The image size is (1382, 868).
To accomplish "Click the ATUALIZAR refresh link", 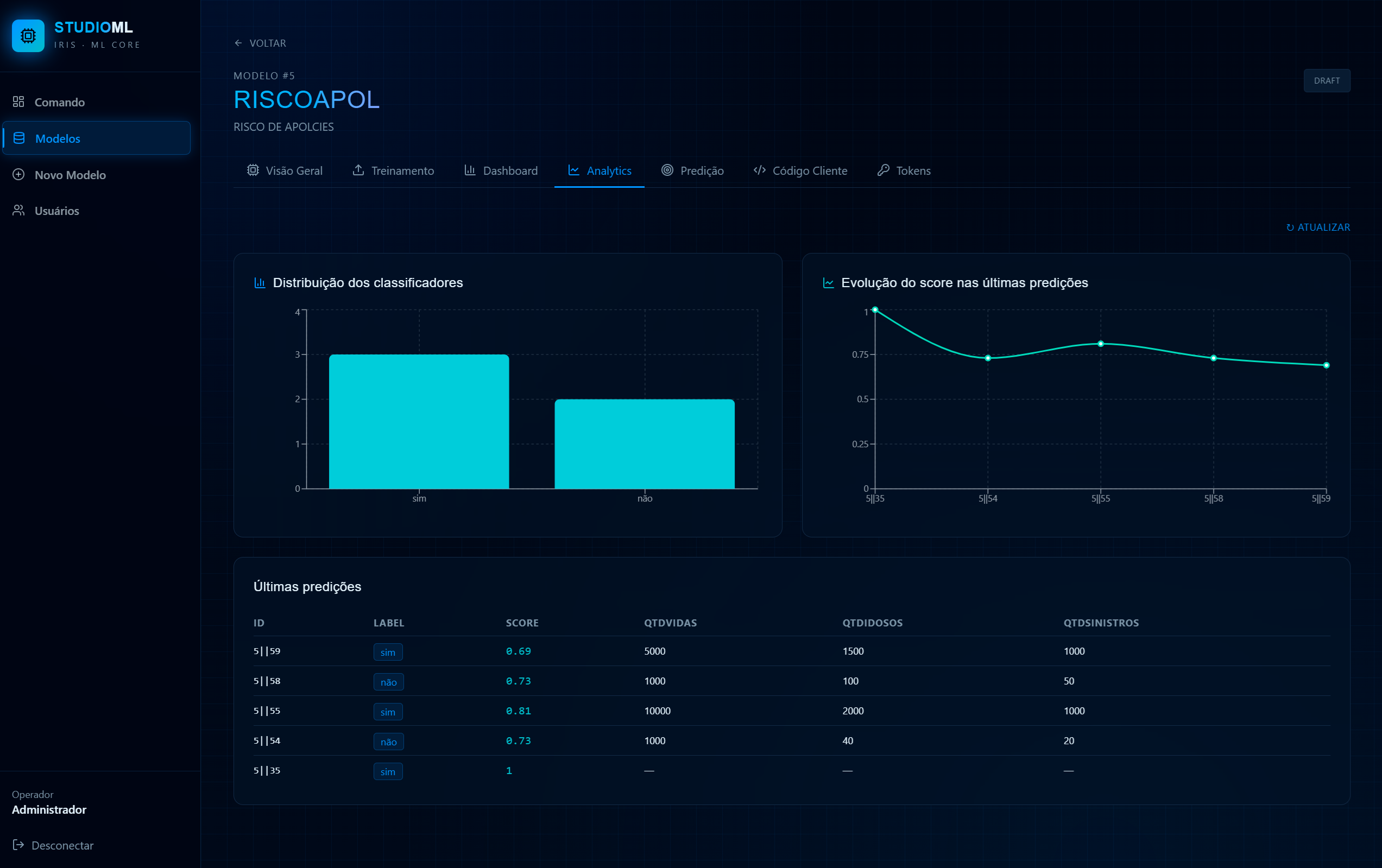I will 1318,227.
